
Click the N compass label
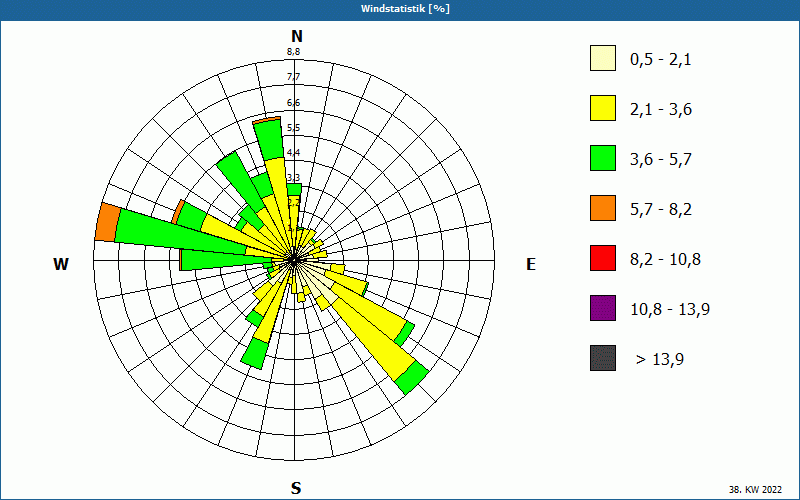[x=297, y=36]
